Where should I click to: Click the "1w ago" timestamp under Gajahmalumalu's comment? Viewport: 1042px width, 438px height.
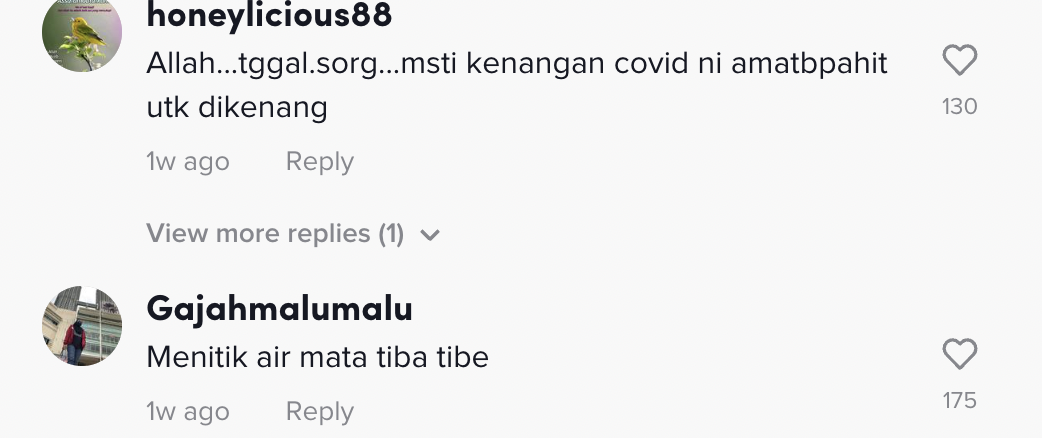tap(188, 411)
